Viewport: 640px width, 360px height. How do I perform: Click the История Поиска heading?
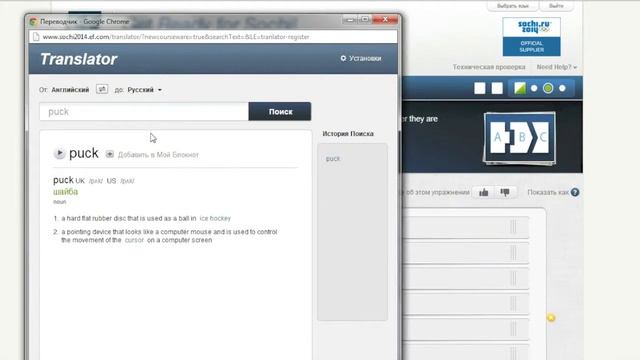pos(348,133)
